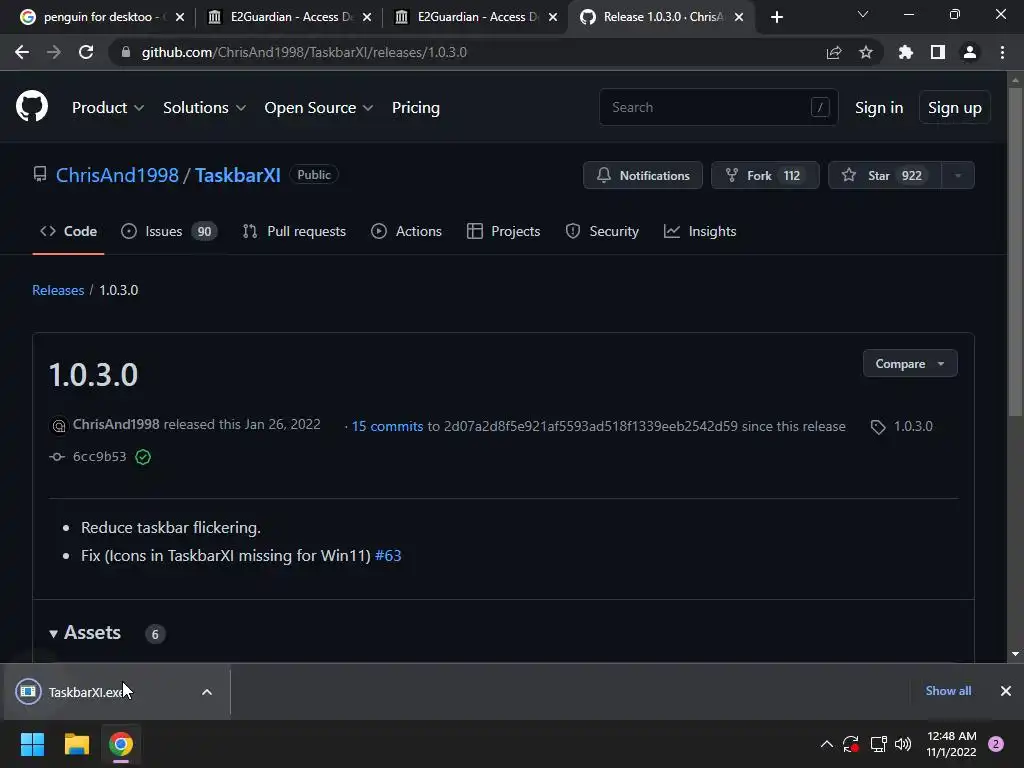Click the Releases breadcrumb link

coord(58,290)
